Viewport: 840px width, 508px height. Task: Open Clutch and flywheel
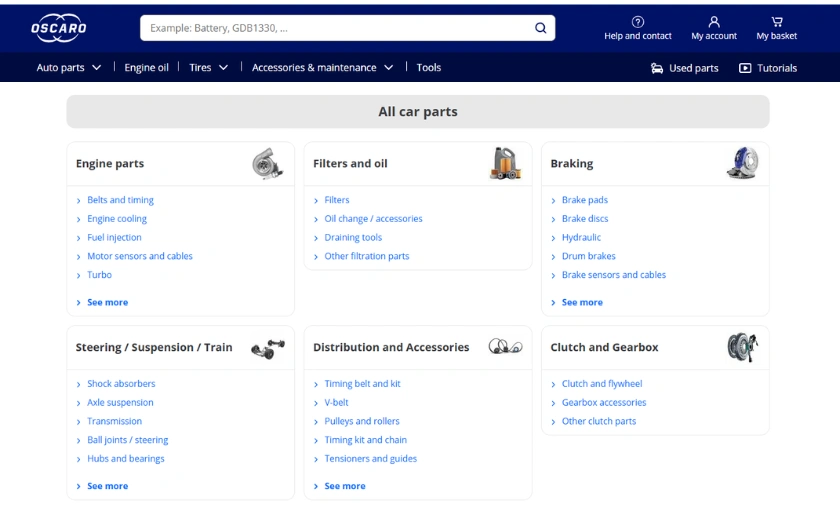coord(602,384)
